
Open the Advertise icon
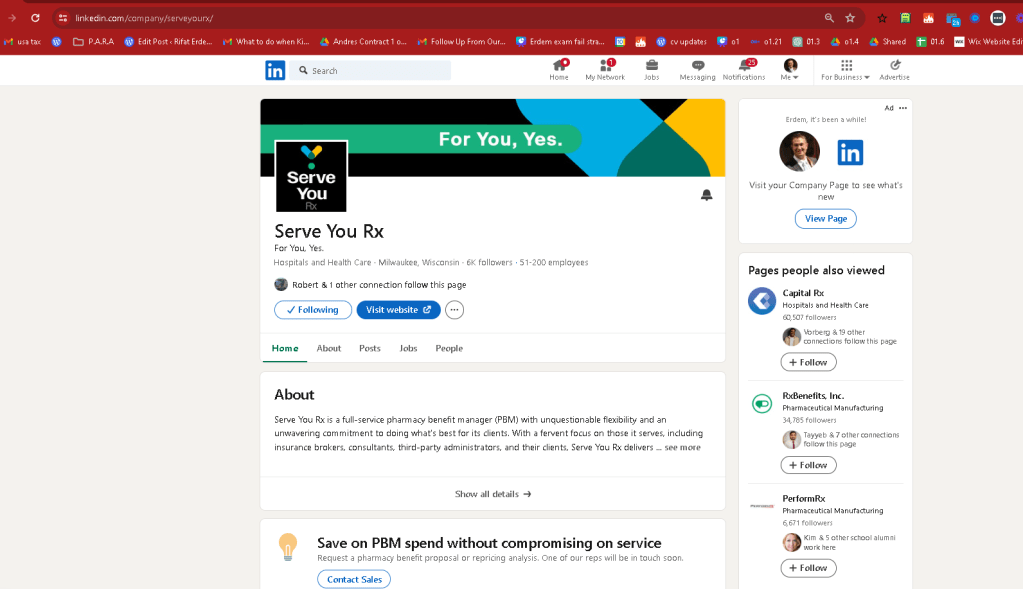(894, 70)
